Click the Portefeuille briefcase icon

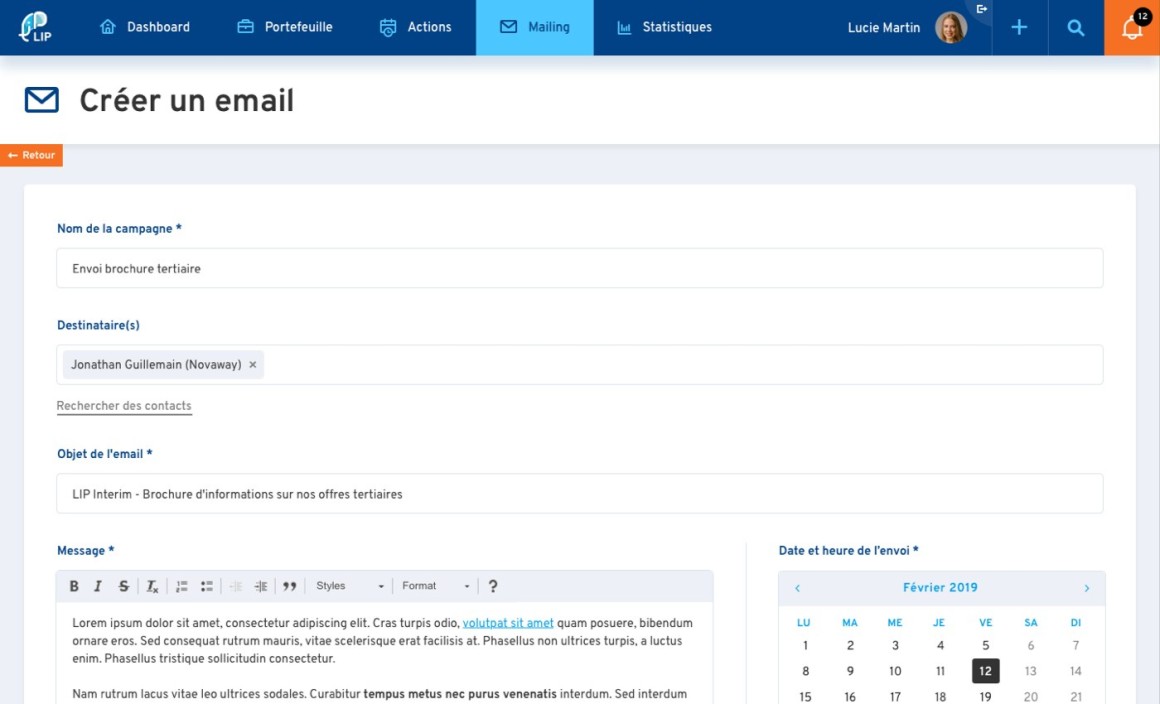click(x=246, y=27)
